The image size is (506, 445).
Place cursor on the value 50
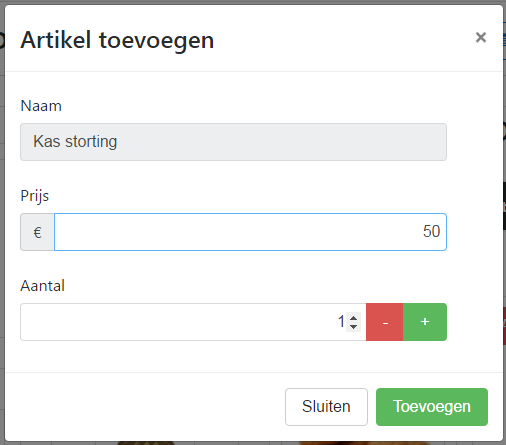tap(431, 231)
